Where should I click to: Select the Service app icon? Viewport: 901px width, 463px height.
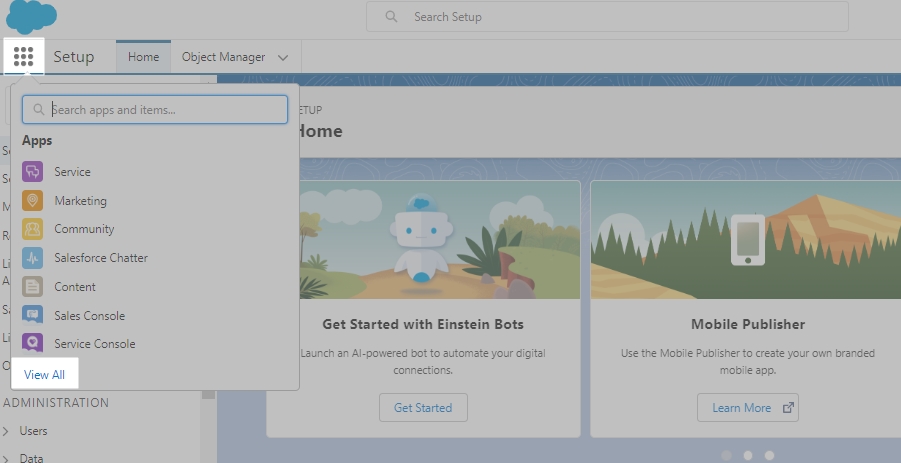tap(33, 172)
